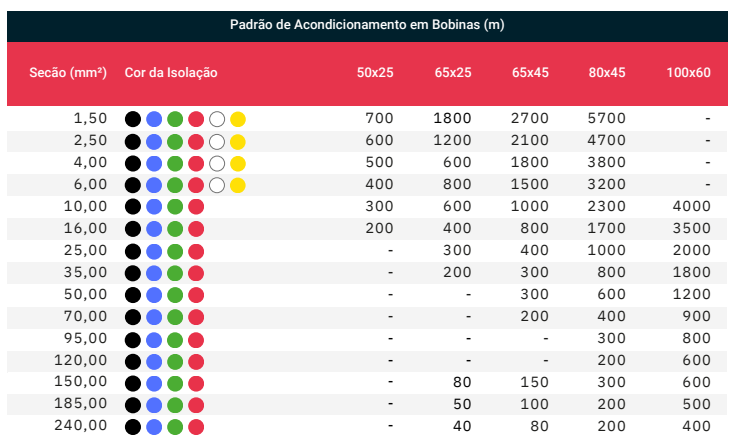Choose red circle in the 120,00 row
The width and height of the screenshot is (736, 441).
196,362
